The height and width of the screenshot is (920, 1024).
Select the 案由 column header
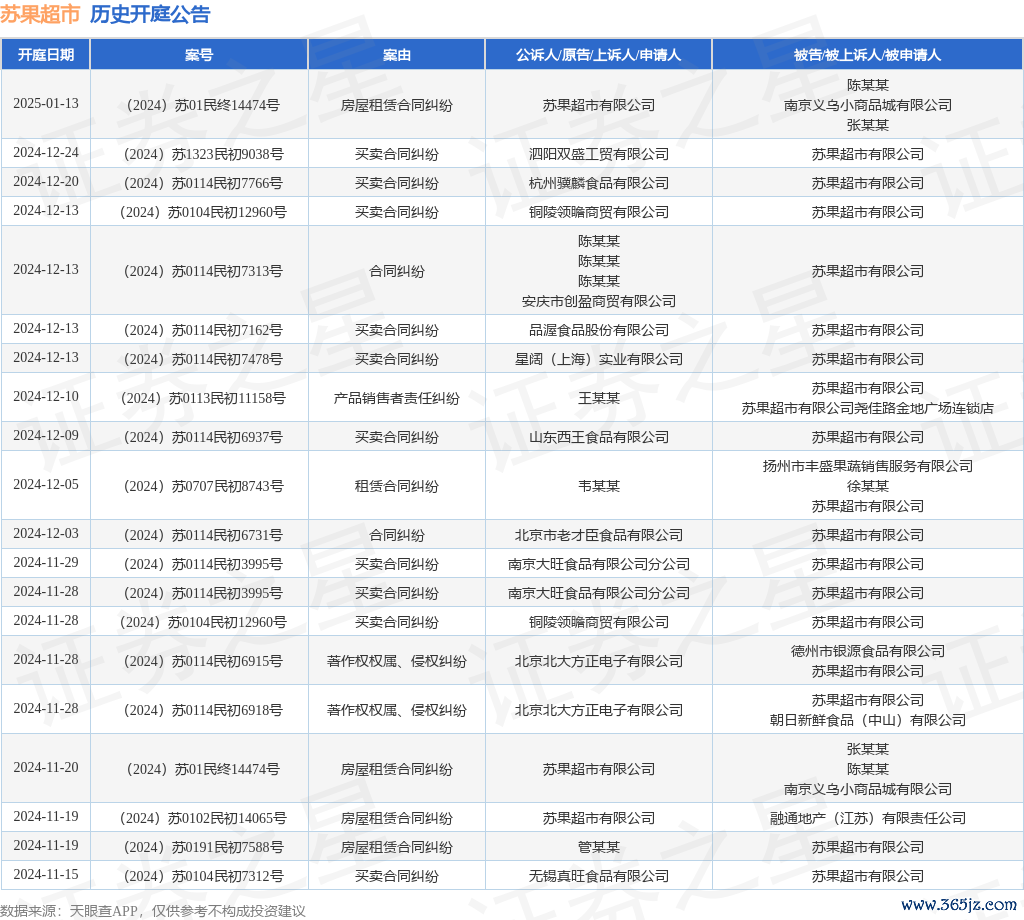(396, 55)
